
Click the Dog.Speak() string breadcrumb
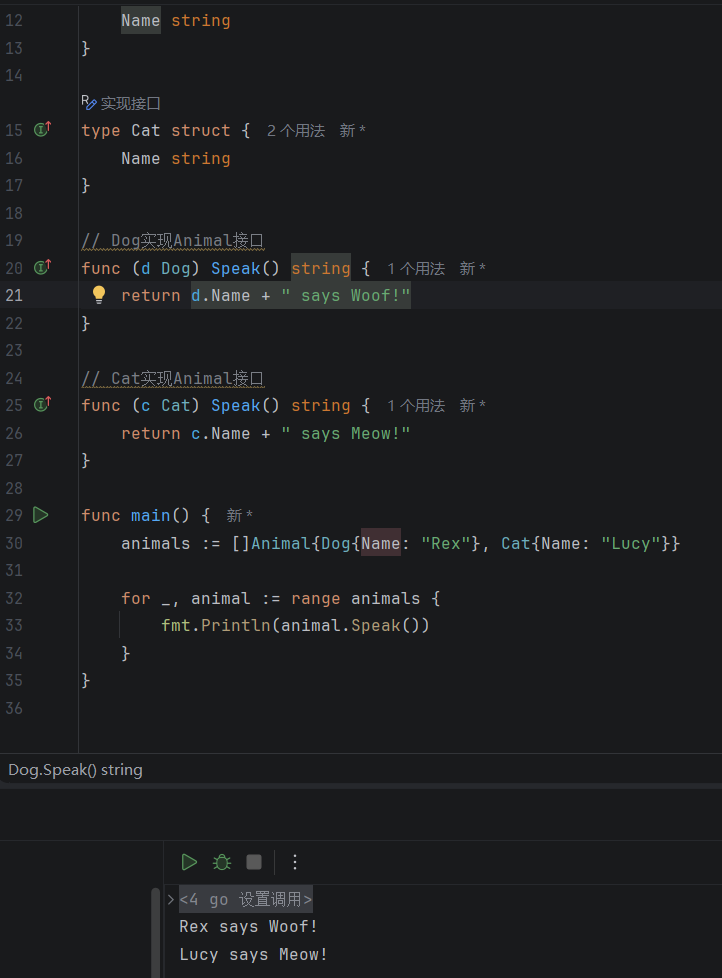tap(75, 770)
